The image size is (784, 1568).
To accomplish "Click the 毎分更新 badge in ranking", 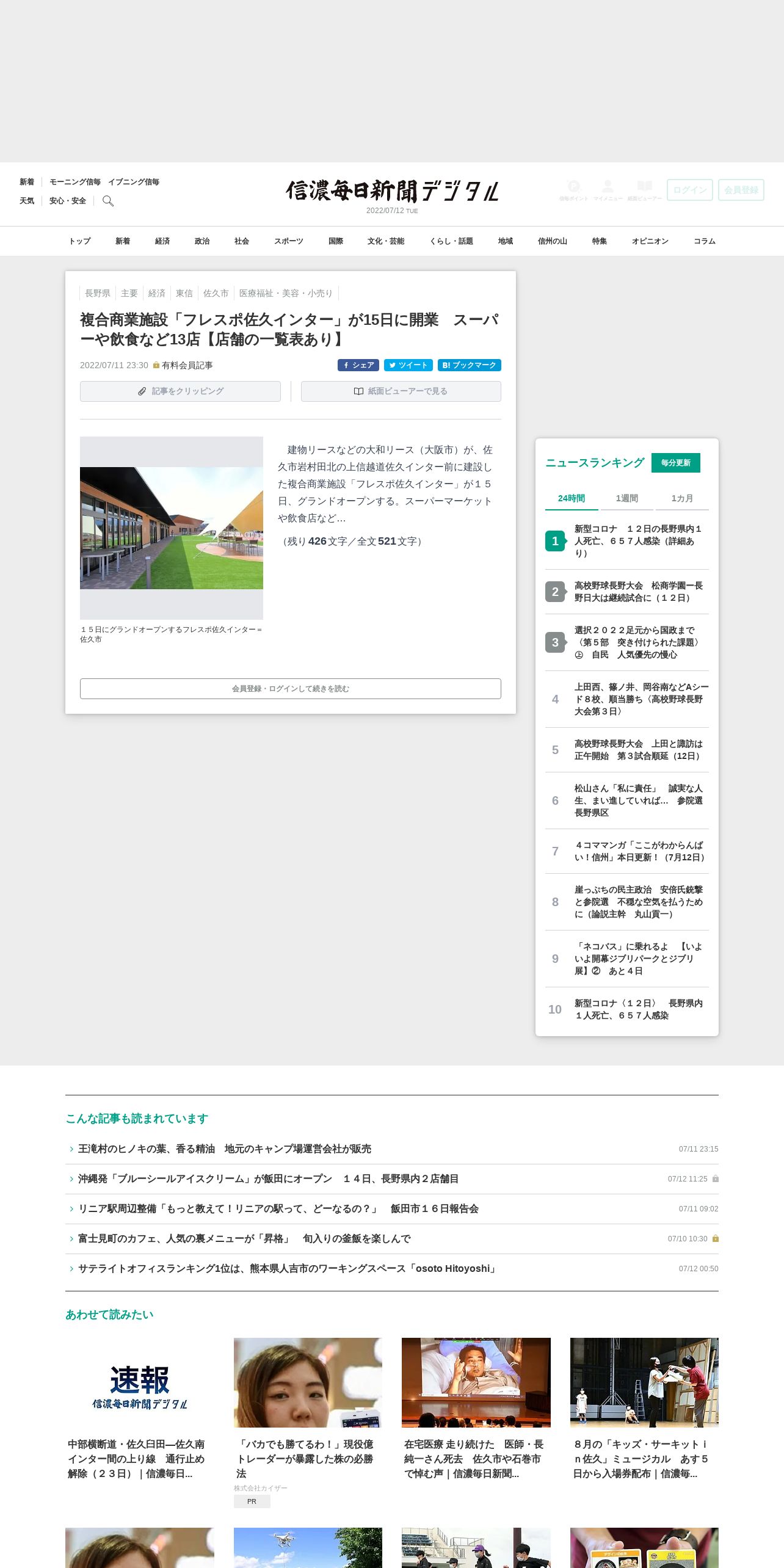I will [676, 463].
